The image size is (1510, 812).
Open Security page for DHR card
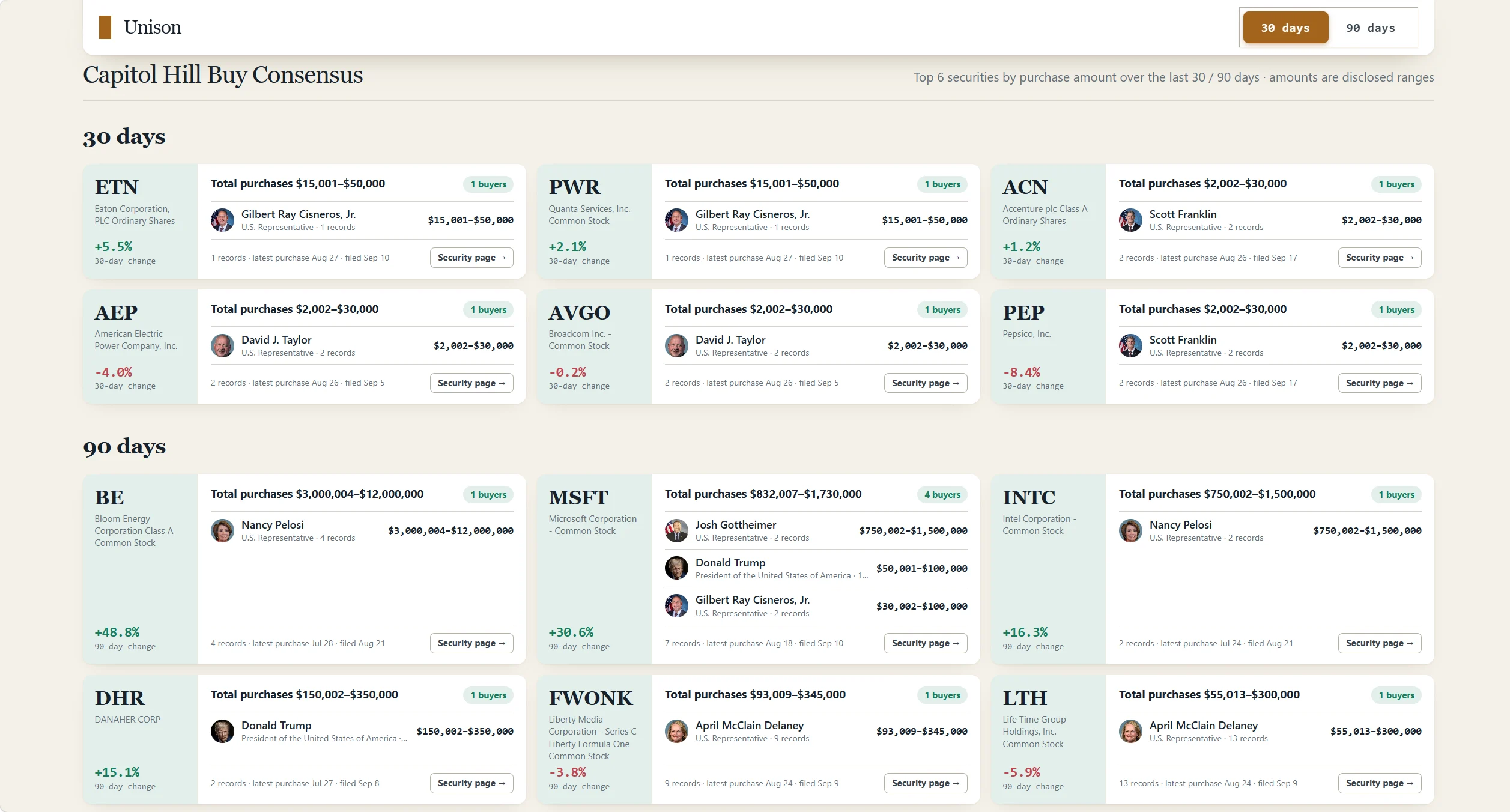point(471,783)
